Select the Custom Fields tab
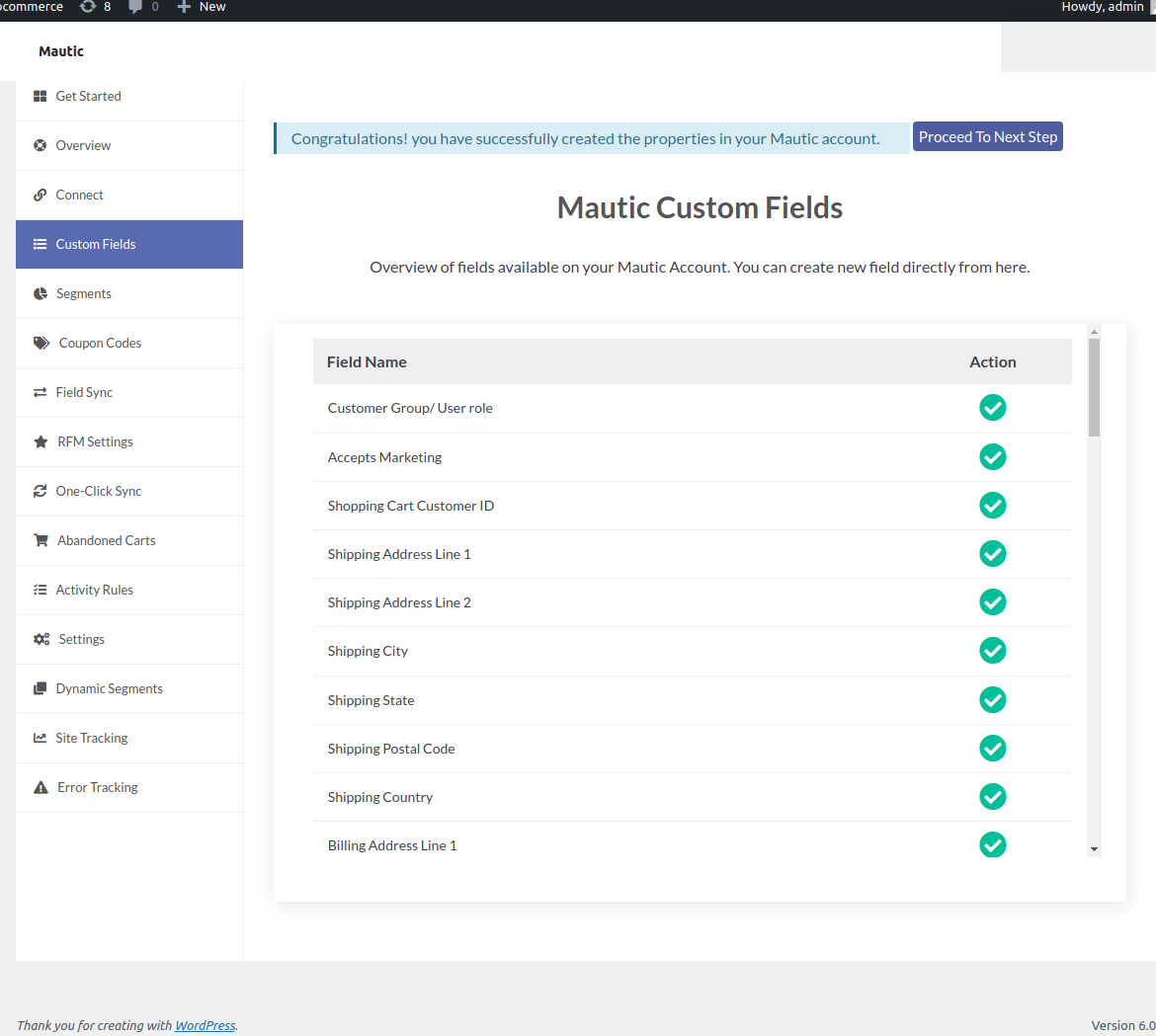1156x1036 pixels. pos(129,245)
